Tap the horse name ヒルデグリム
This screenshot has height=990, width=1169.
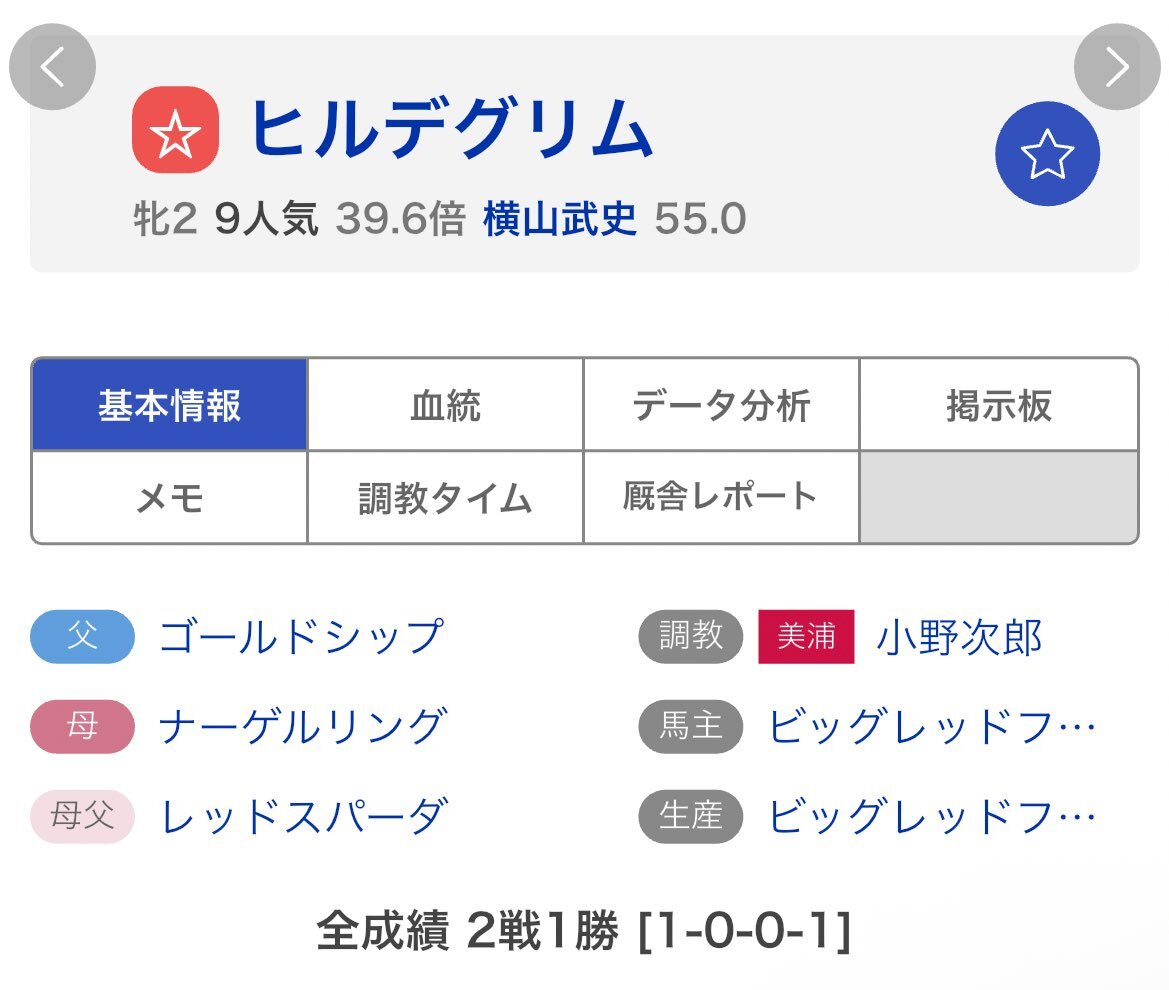[450, 130]
